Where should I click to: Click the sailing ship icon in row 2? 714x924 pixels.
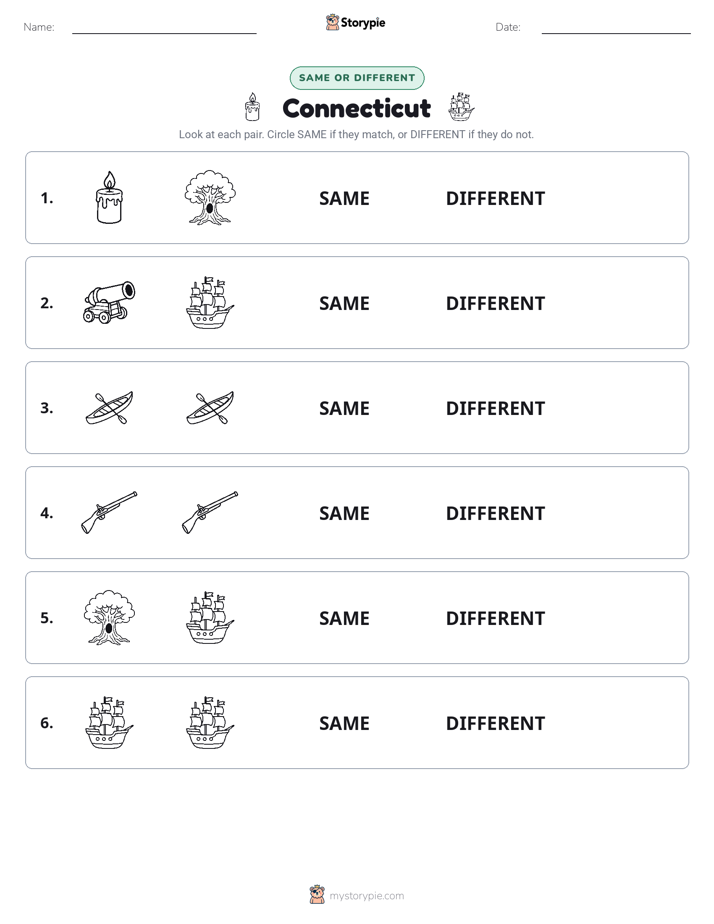(x=210, y=302)
